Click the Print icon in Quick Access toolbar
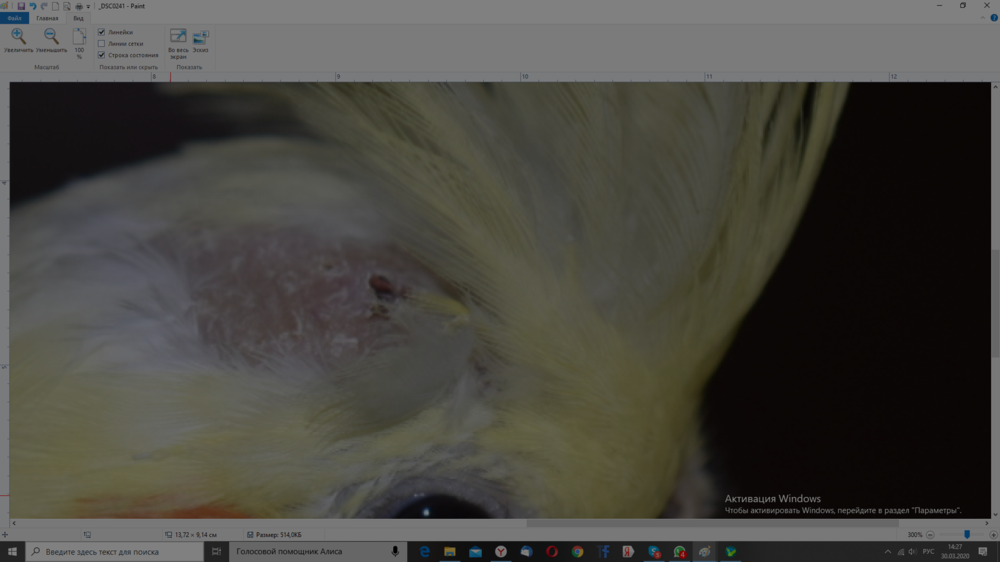The image size is (1000, 562). pos(78,6)
